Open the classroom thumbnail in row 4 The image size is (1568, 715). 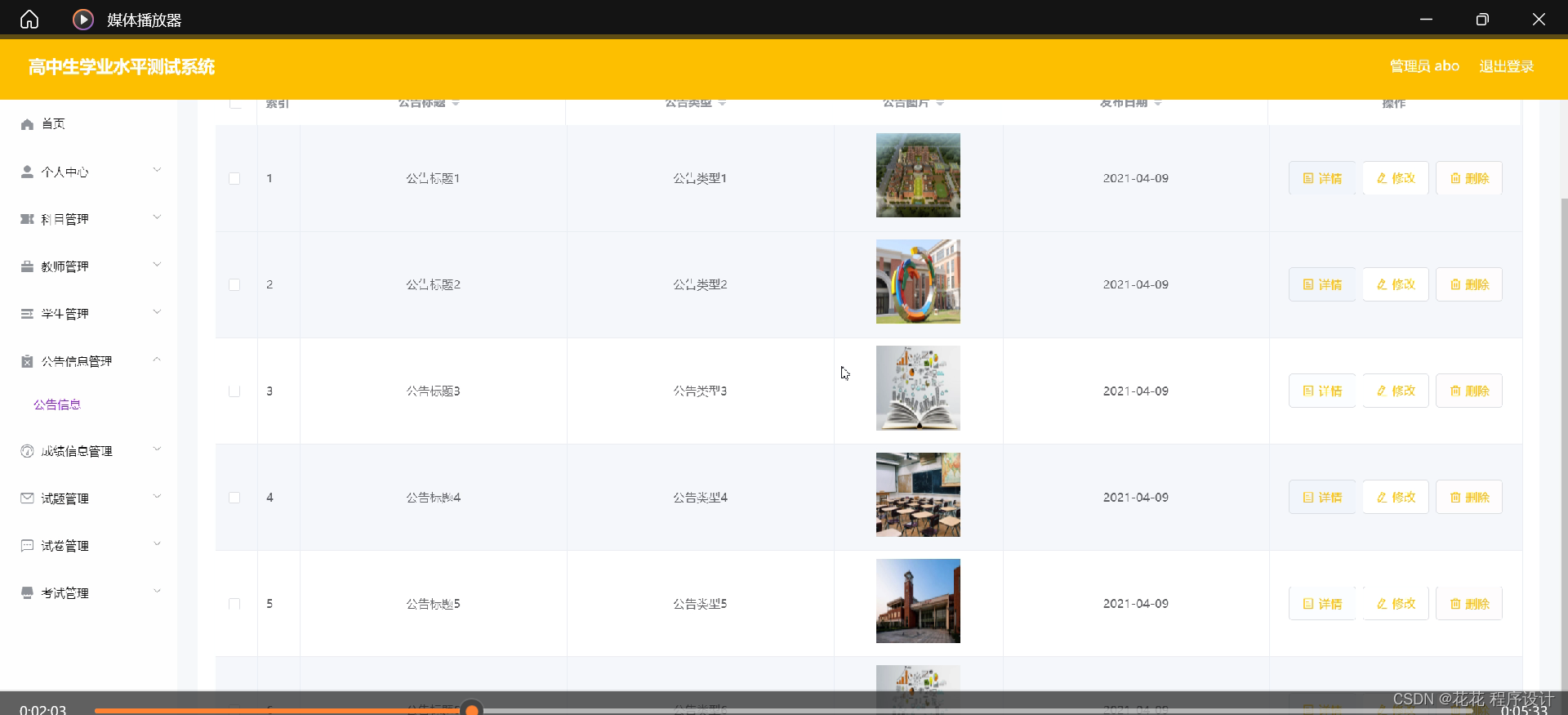point(918,494)
